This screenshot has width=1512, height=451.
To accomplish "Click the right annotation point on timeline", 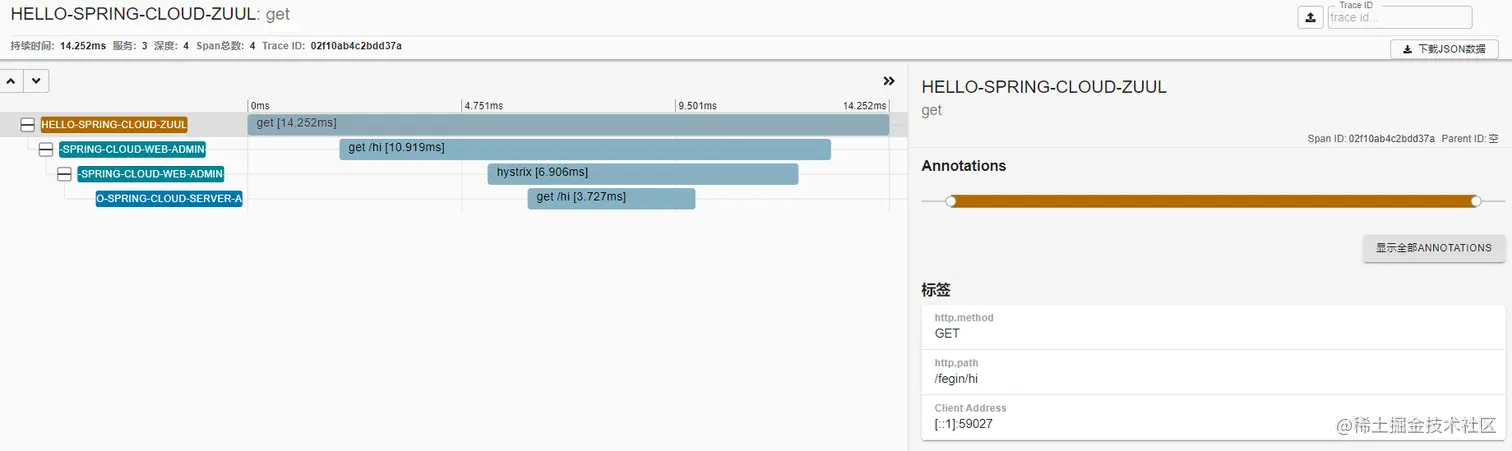I will 1476,201.
